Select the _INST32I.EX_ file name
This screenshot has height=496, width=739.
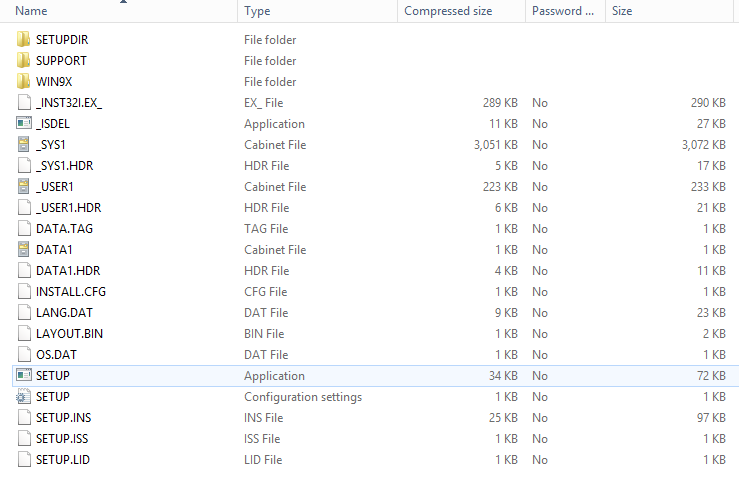(x=69, y=103)
